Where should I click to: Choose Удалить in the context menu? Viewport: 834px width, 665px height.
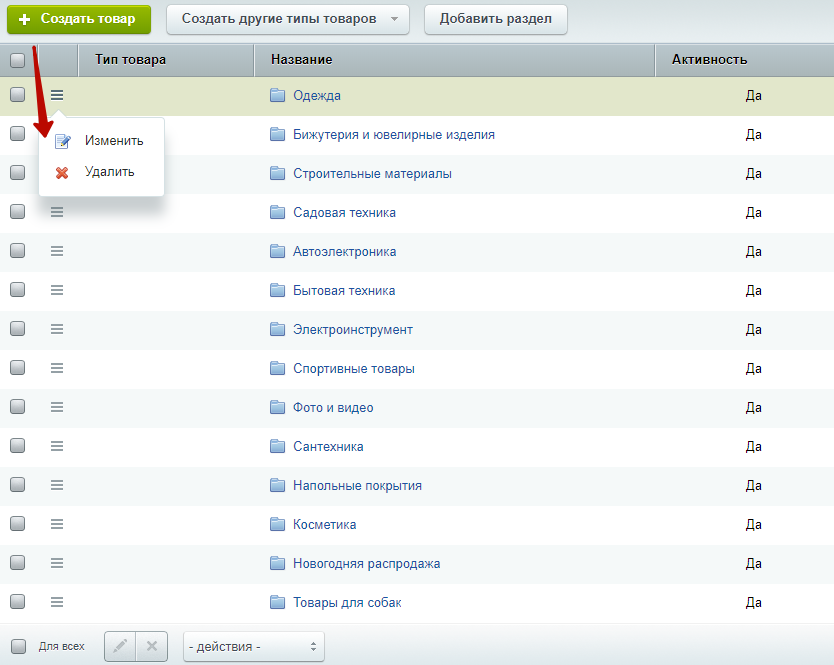tap(101, 172)
